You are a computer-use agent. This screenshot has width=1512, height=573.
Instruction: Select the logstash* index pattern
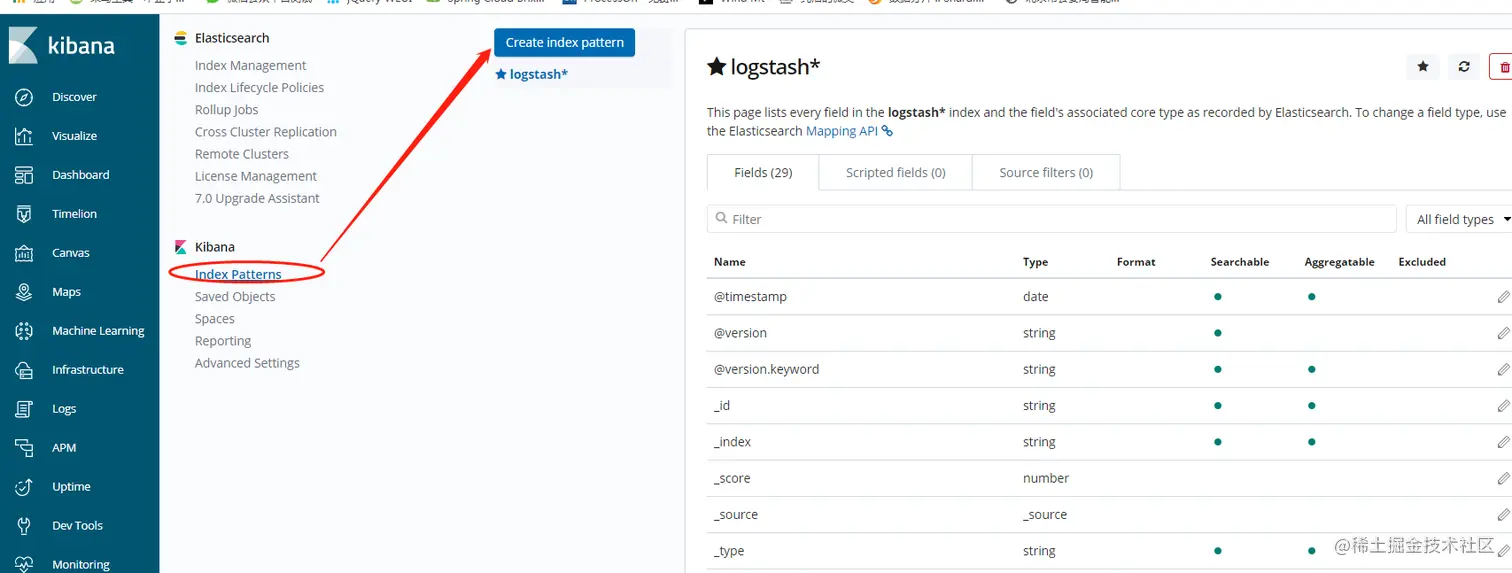[x=538, y=74]
